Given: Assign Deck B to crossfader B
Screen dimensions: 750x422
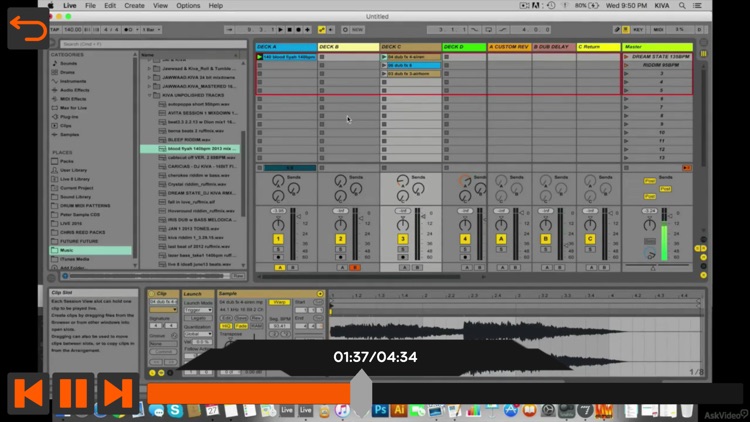Looking at the screenshot, I should pyautogui.click(x=354, y=267).
